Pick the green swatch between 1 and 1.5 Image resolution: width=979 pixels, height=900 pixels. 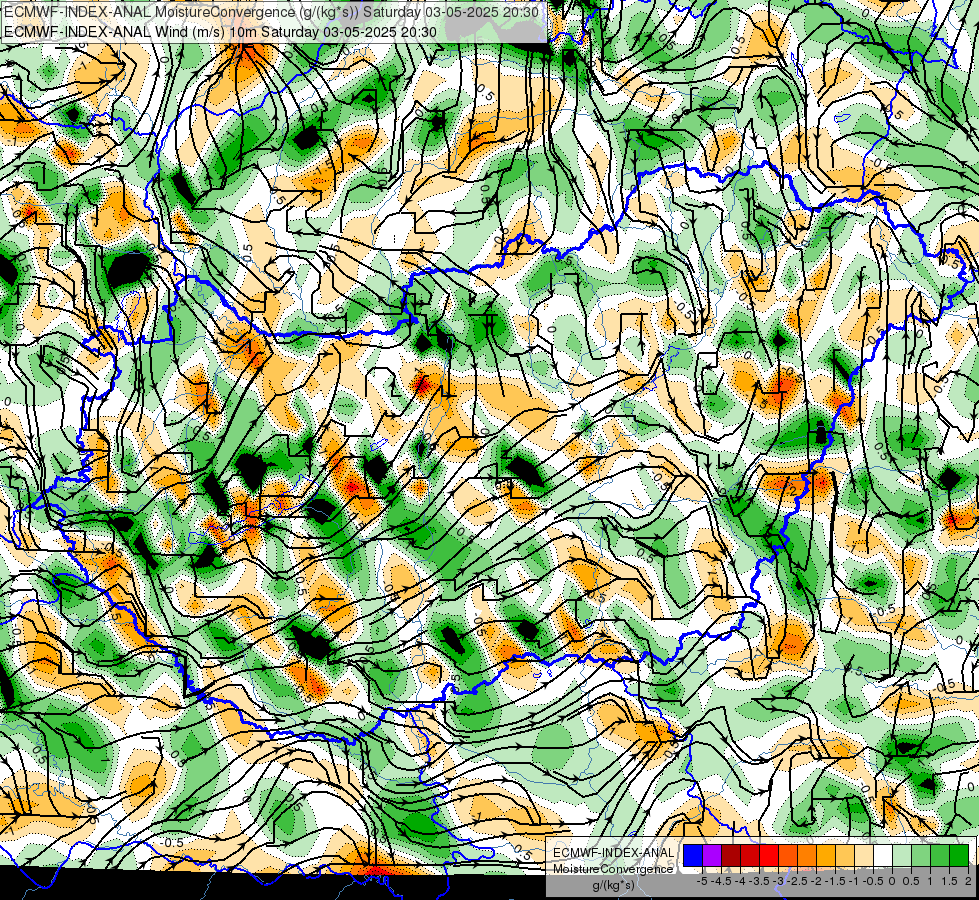tap(940, 856)
